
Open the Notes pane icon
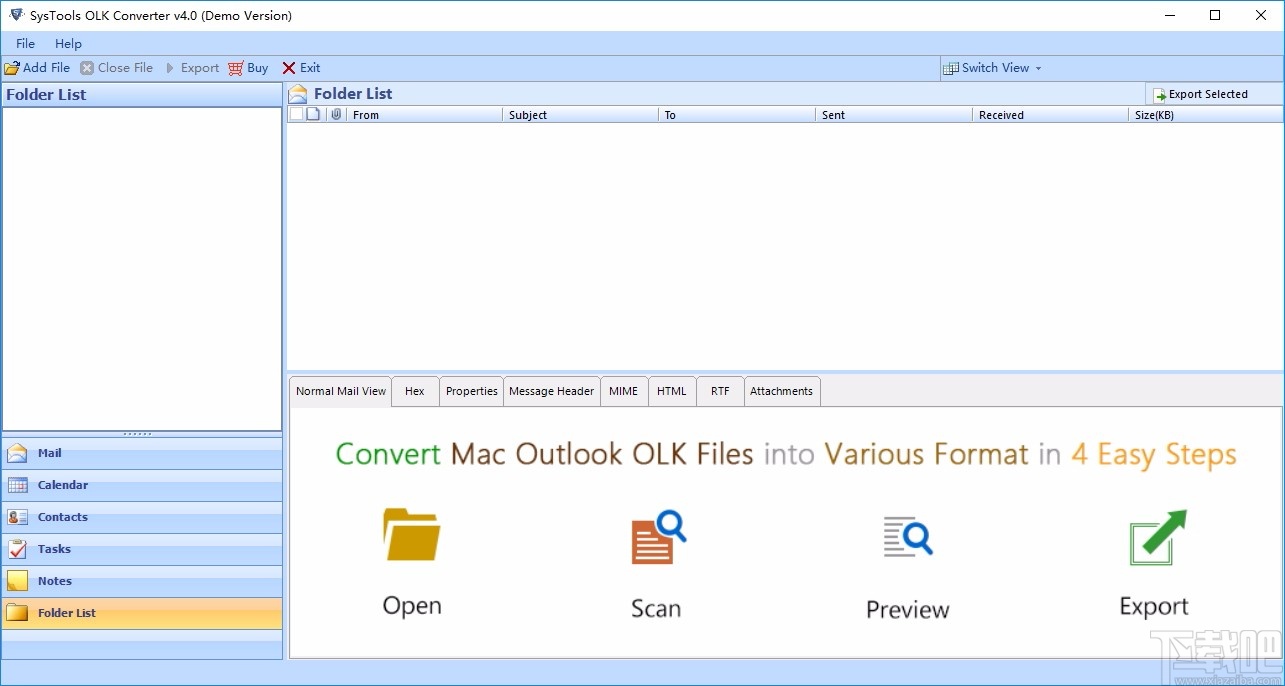20,581
